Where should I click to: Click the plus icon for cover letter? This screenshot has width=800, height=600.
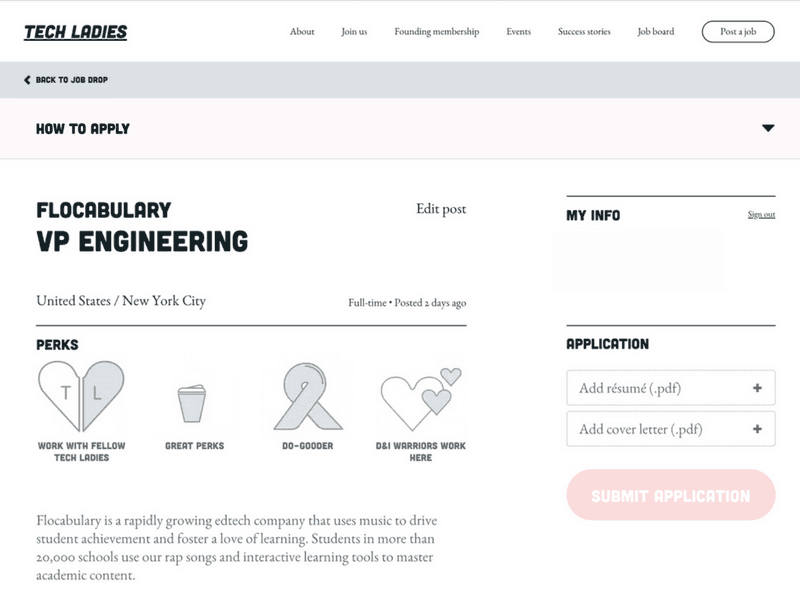click(757, 429)
